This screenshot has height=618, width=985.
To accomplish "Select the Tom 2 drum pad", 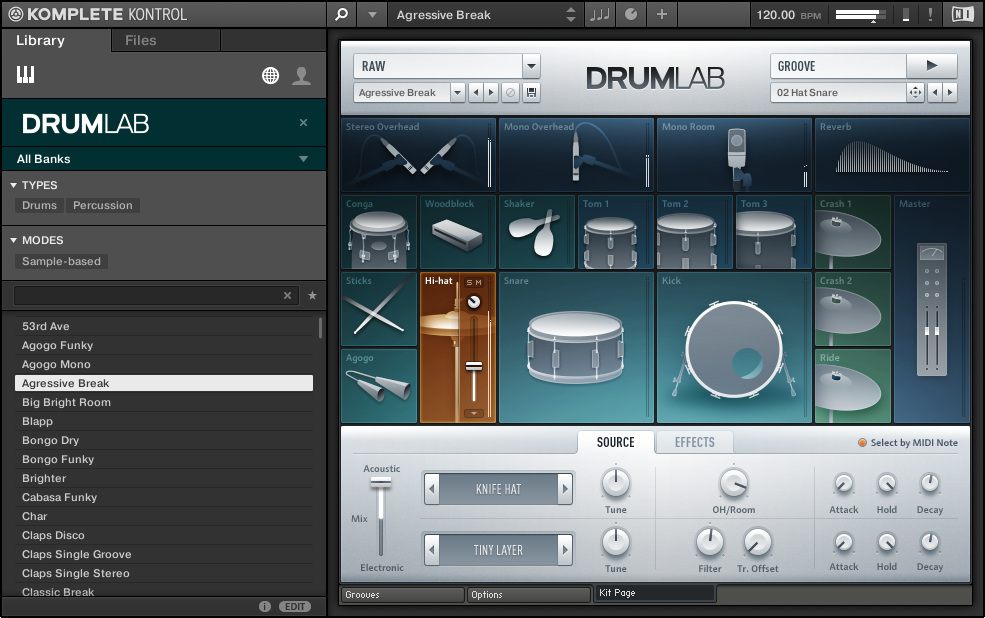I will (x=695, y=232).
